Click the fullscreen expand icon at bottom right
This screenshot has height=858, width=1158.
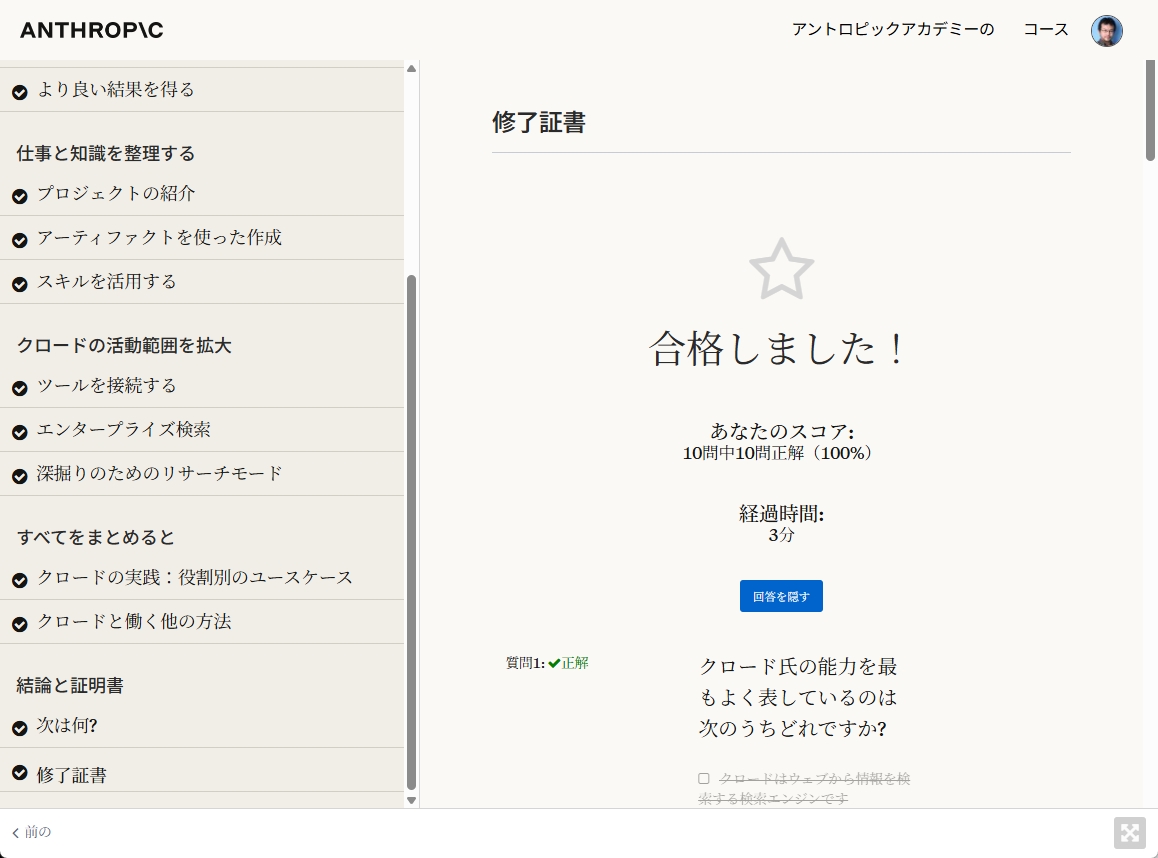[x=1129, y=832]
